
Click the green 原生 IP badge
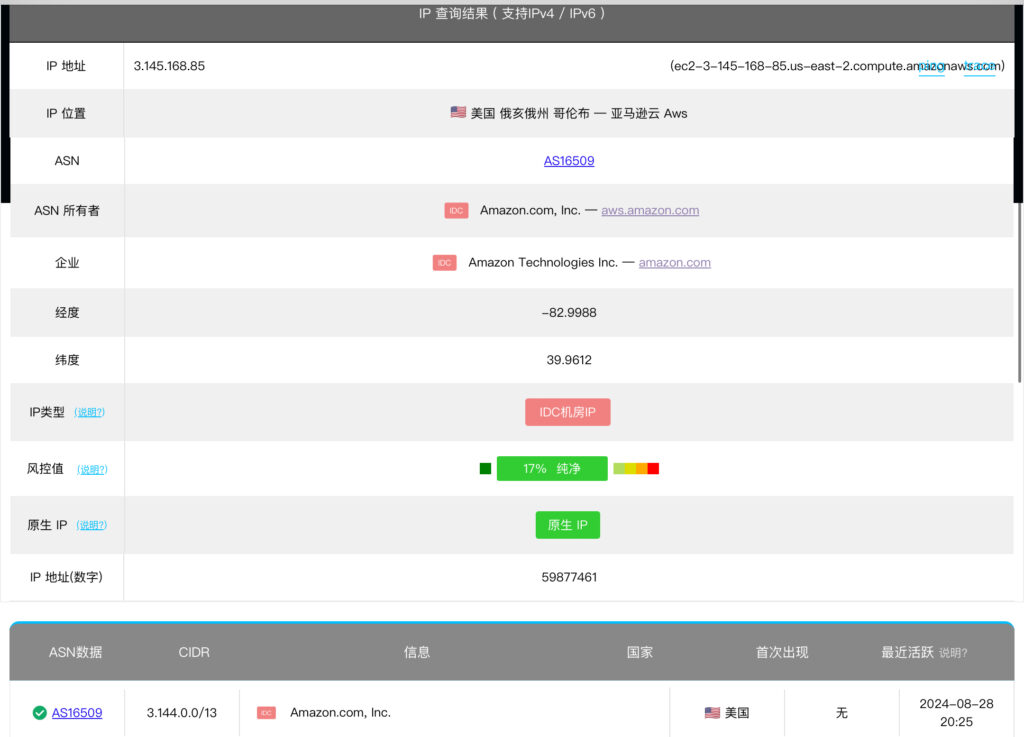tap(567, 525)
